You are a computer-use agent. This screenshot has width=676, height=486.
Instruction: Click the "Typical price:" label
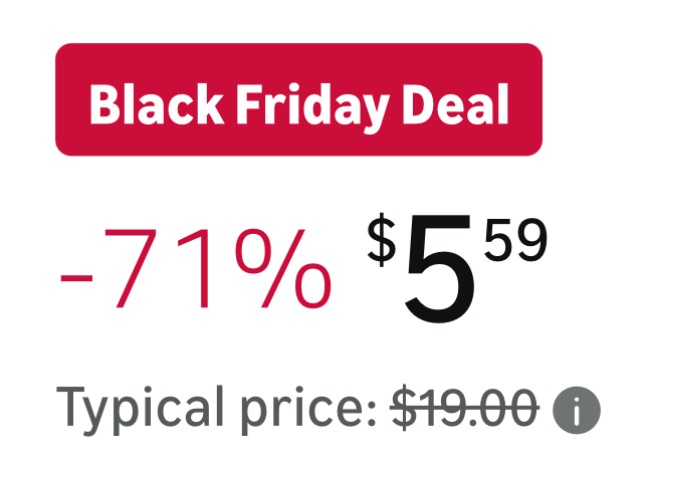[216, 409]
